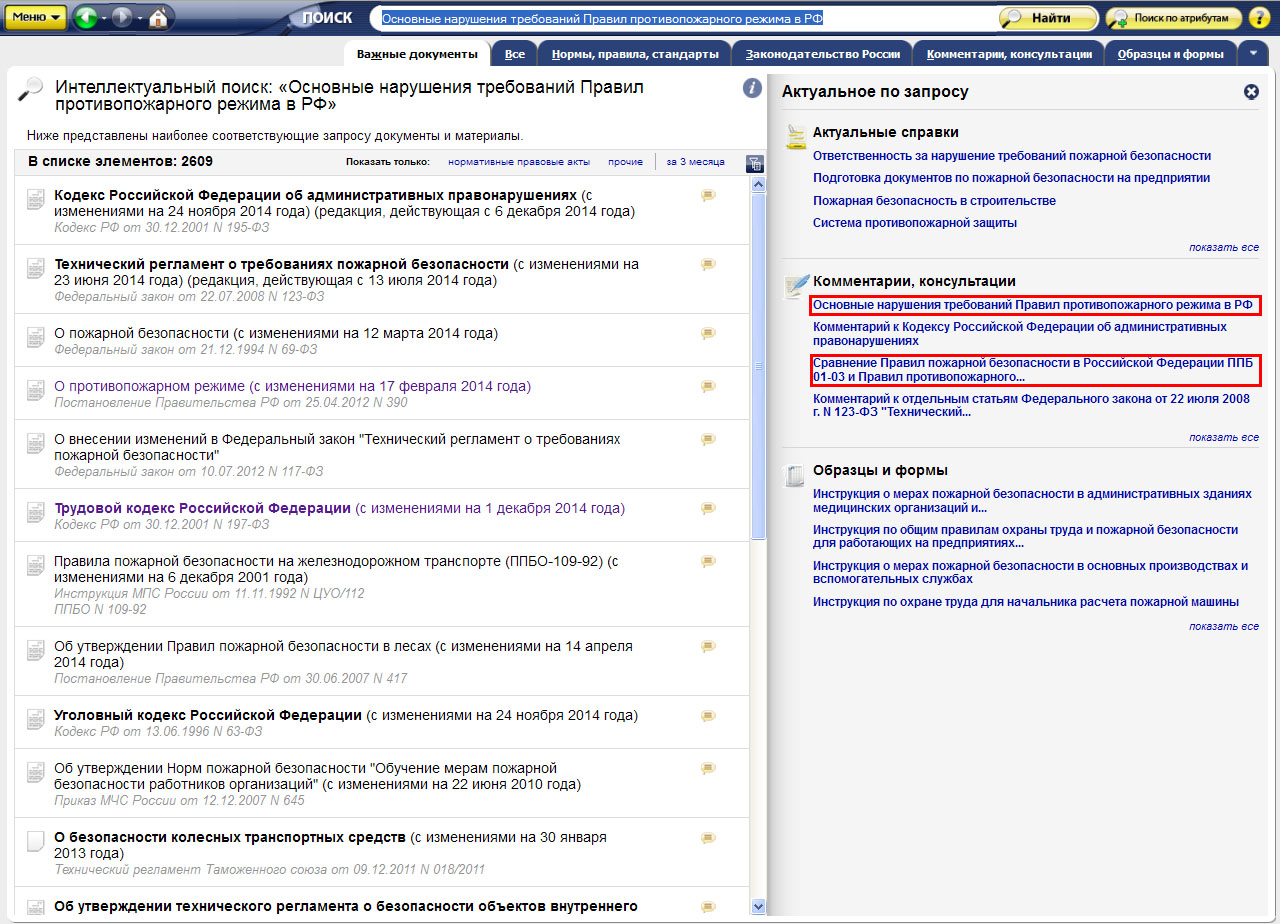The height and width of the screenshot is (924, 1280).
Task: Click the filter icon above results list
Action: 755,163
